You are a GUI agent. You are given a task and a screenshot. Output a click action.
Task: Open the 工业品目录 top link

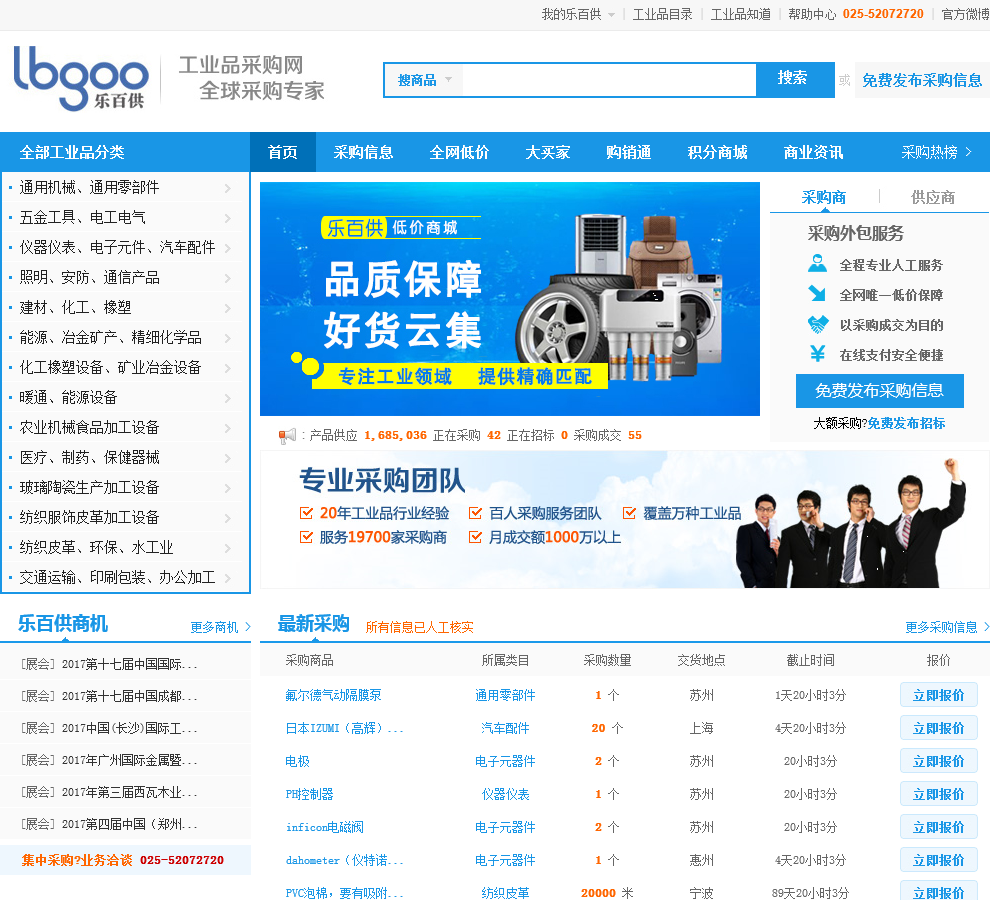pos(662,14)
